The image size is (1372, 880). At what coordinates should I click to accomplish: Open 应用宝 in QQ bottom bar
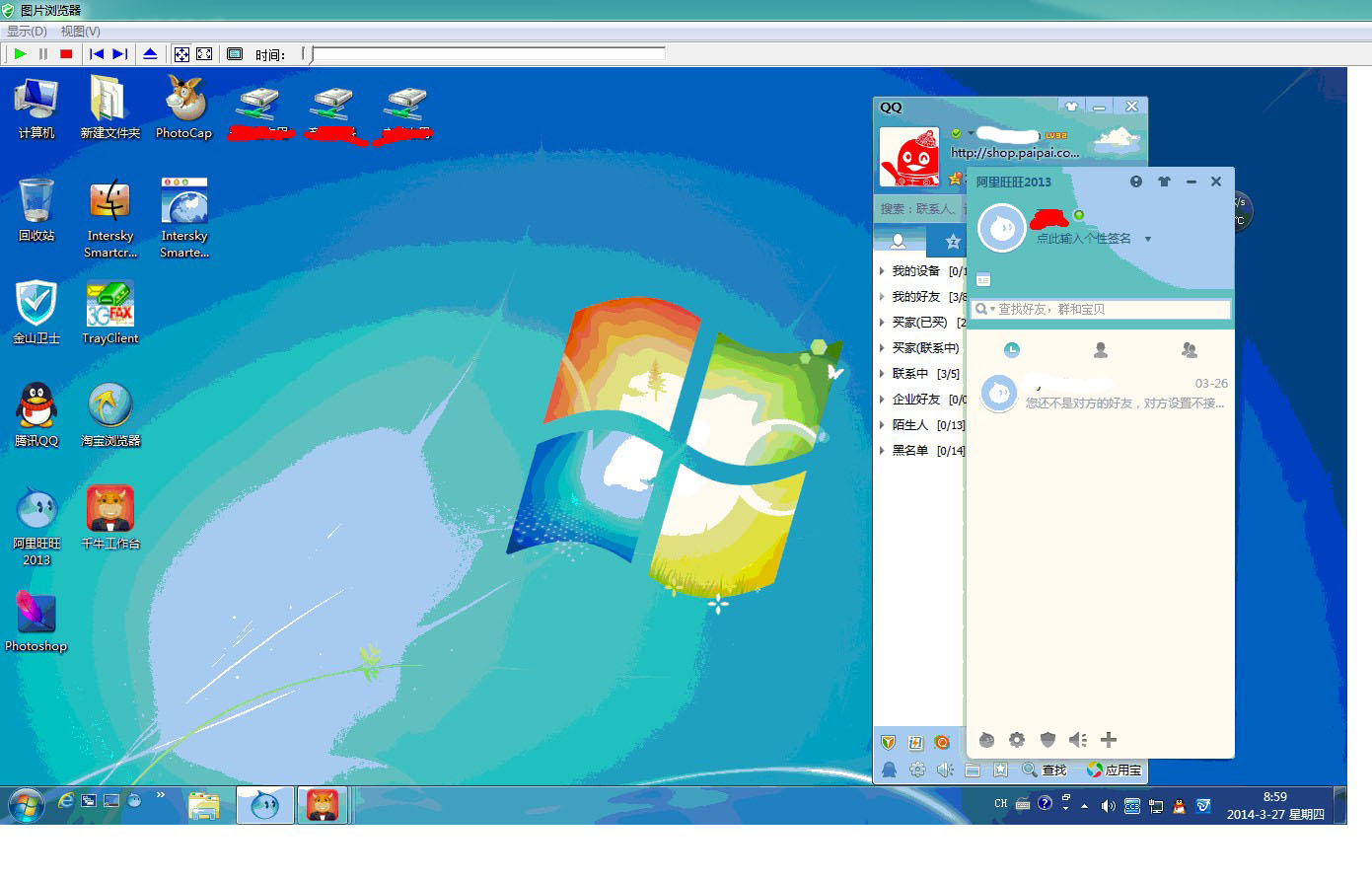pos(1114,770)
